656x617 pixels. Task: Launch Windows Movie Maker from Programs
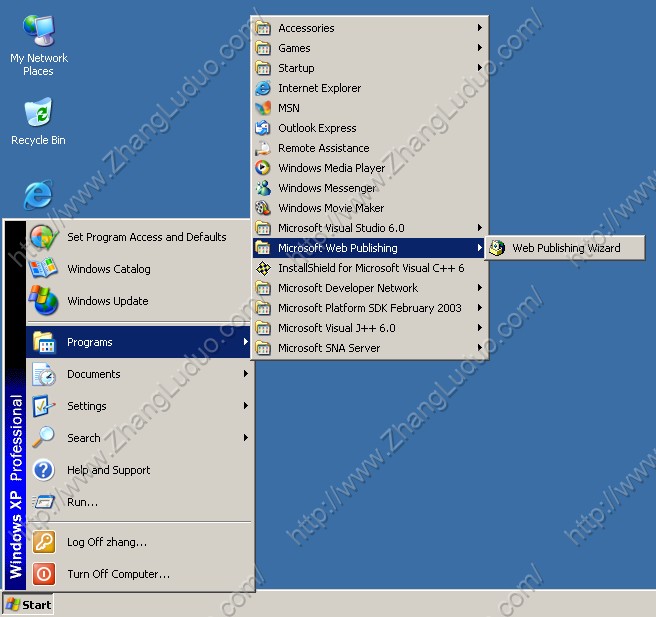[369, 208]
